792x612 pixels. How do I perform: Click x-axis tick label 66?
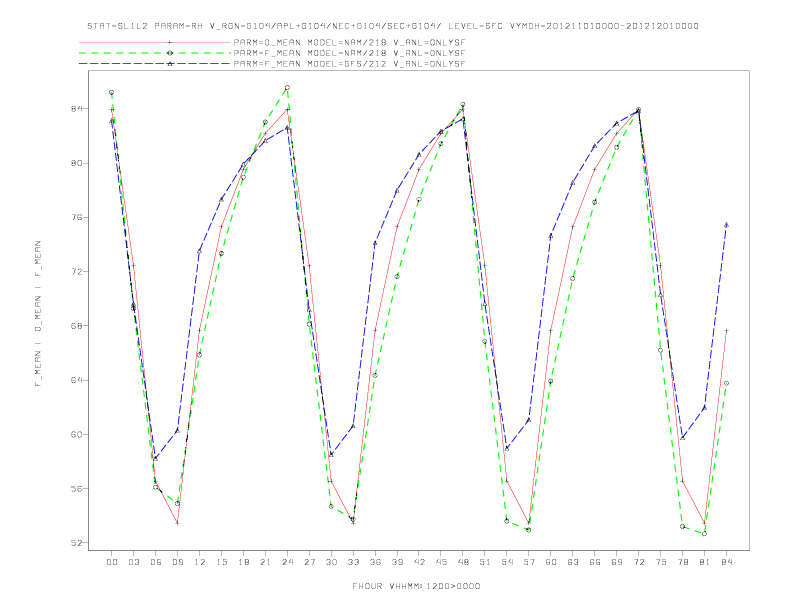pyautogui.click(x=595, y=562)
